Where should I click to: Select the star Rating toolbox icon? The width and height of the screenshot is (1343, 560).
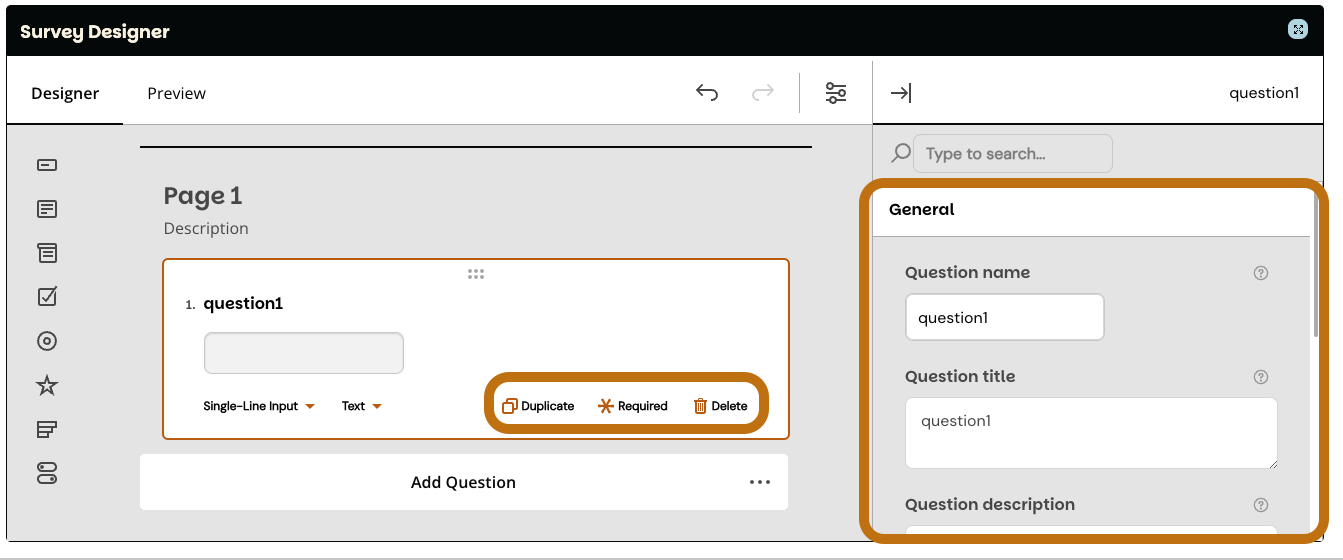(47, 385)
